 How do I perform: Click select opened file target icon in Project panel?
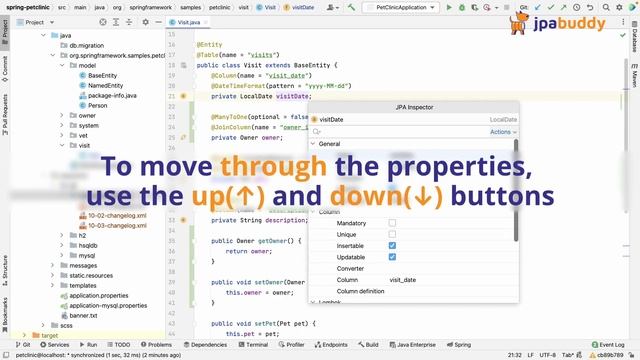pyautogui.click(x=103, y=22)
